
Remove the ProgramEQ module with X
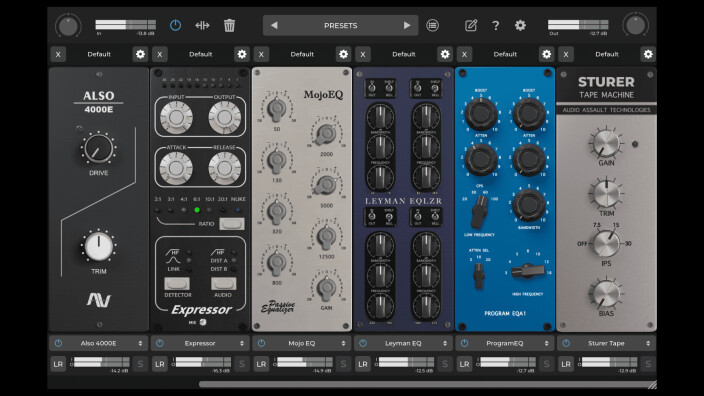click(464, 54)
